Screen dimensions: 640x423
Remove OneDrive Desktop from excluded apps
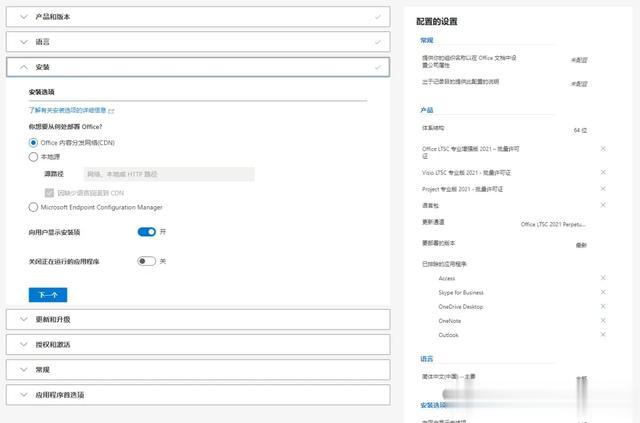603,306
